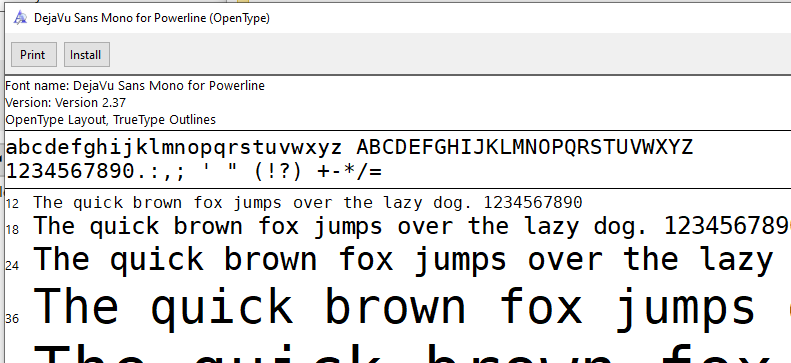Click the size 24 label
This screenshot has height=363, width=791.
tap(12, 265)
